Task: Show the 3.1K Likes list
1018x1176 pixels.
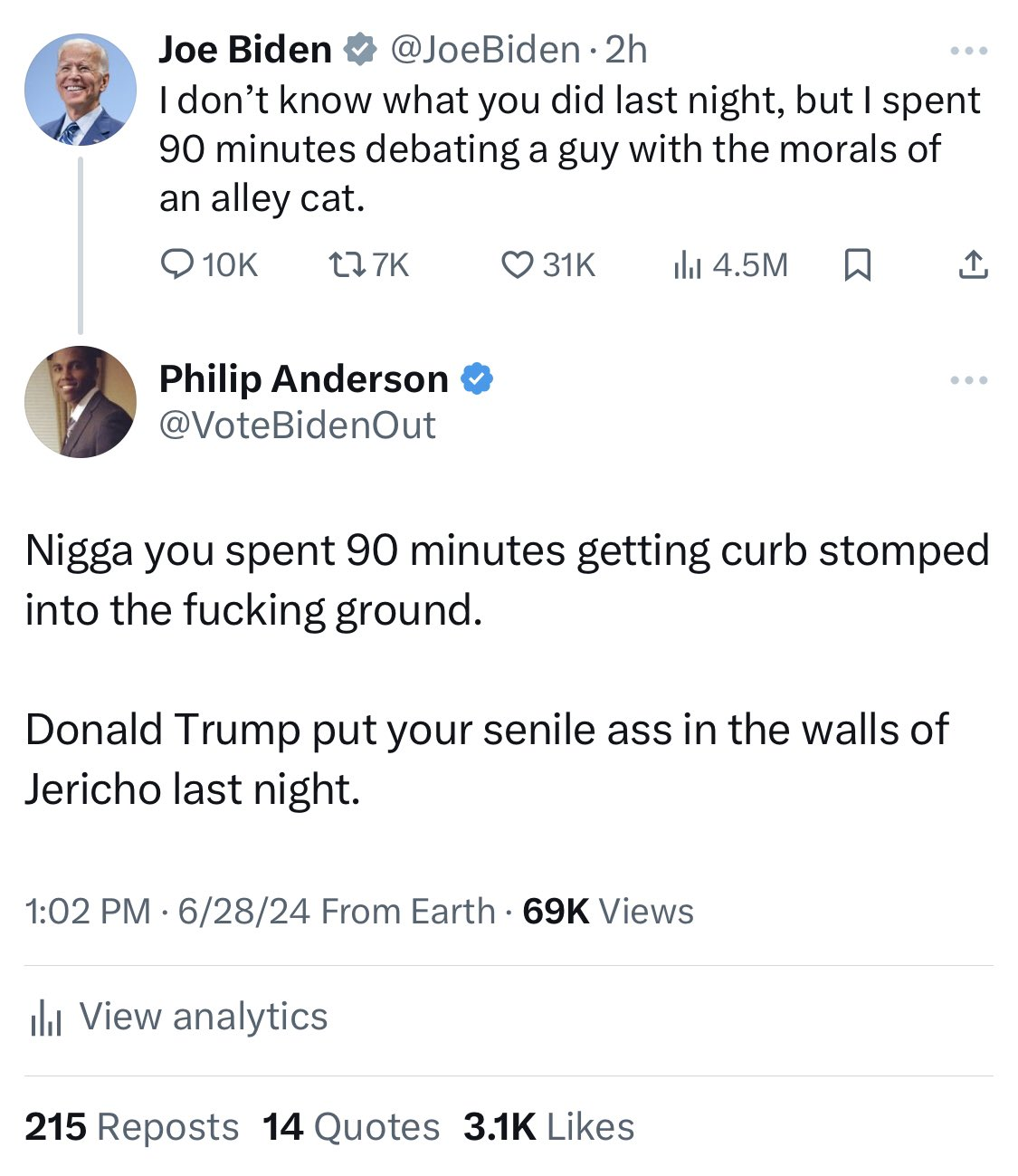Action: click(548, 1127)
